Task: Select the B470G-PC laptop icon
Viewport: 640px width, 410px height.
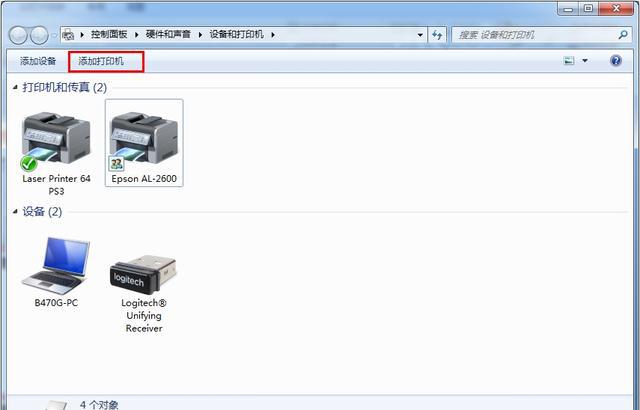Action: click(x=56, y=266)
